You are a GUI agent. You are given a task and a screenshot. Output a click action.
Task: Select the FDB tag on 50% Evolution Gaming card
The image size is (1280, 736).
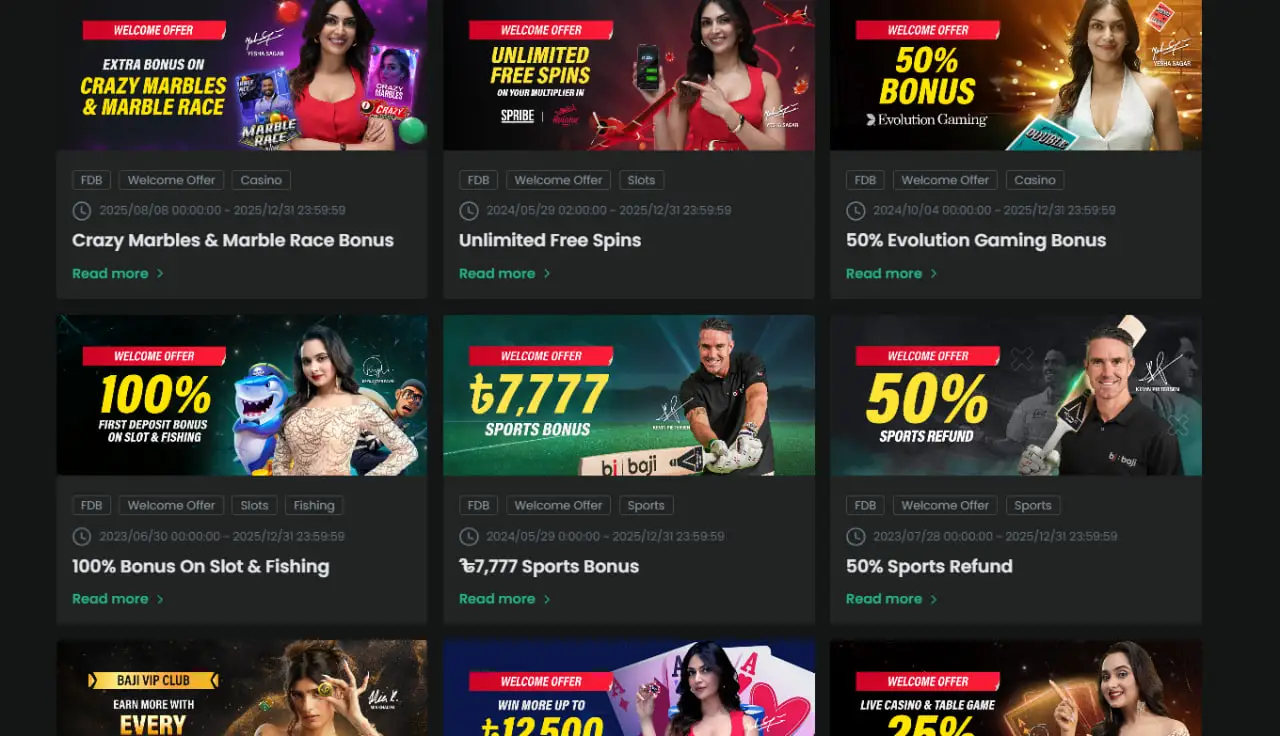tap(865, 180)
